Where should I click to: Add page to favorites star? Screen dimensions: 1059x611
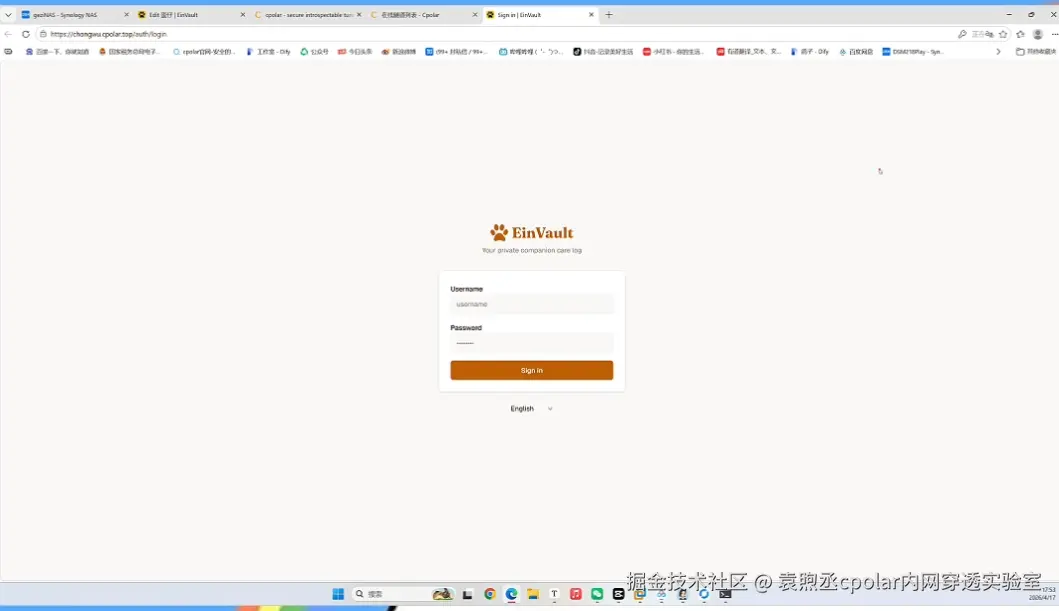pos(1003,34)
